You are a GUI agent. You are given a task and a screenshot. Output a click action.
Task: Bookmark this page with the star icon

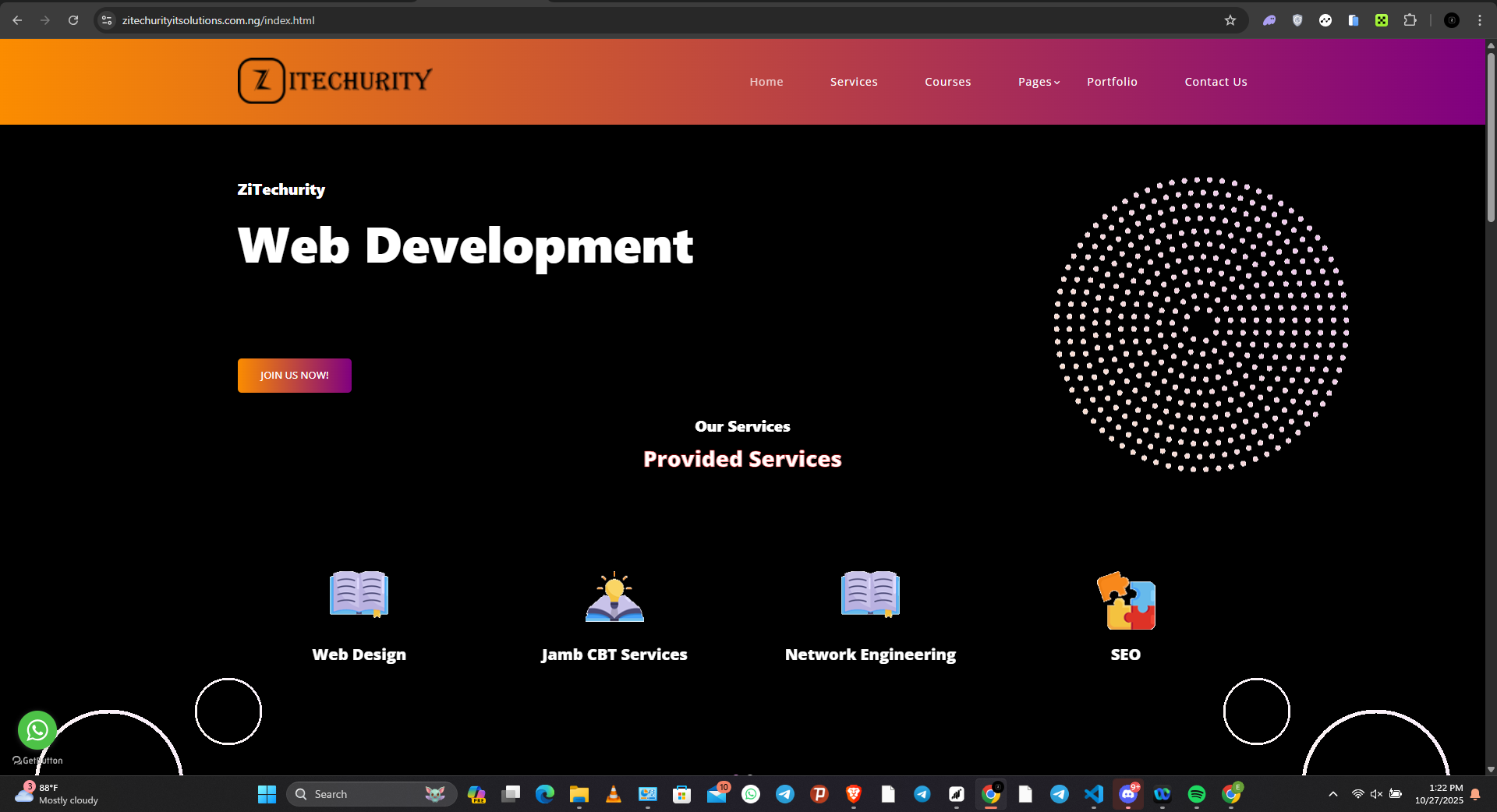point(1230,20)
